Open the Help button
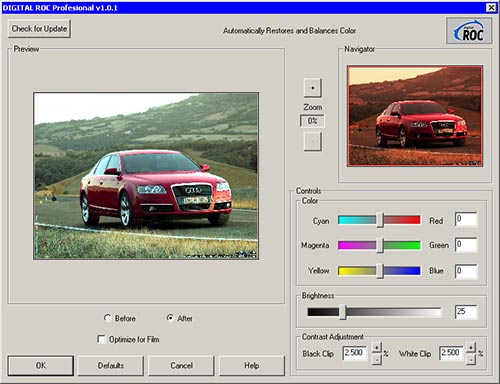 point(252,366)
